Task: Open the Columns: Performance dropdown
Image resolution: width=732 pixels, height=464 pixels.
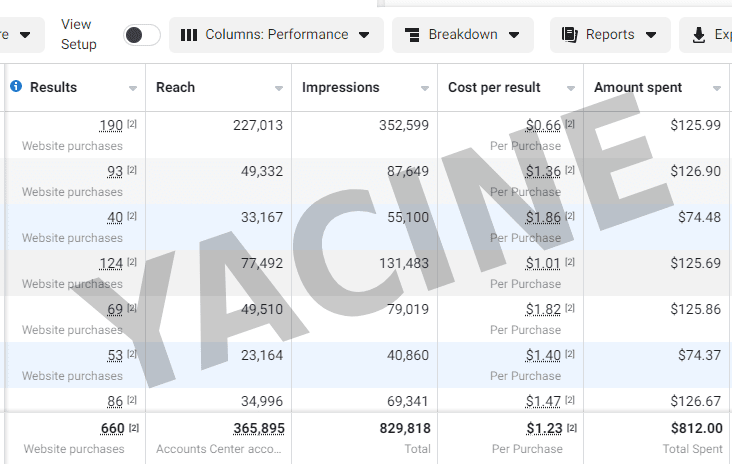Action: coord(276,35)
